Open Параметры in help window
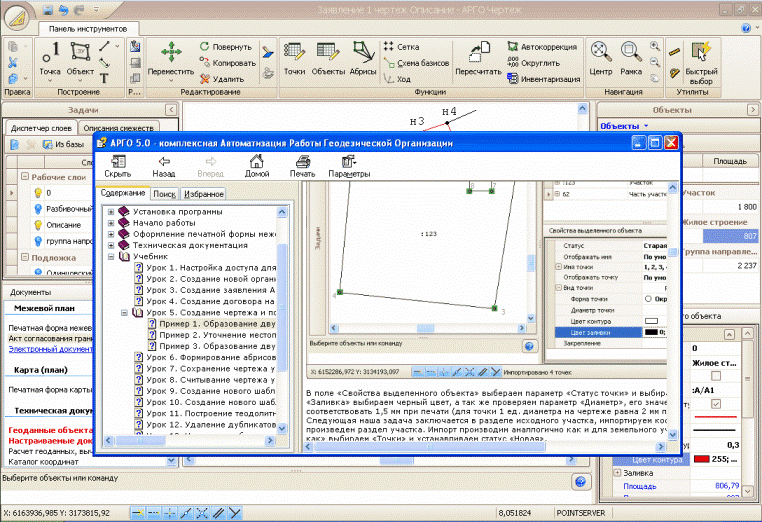This screenshot has height=522, width=762. 349,166
